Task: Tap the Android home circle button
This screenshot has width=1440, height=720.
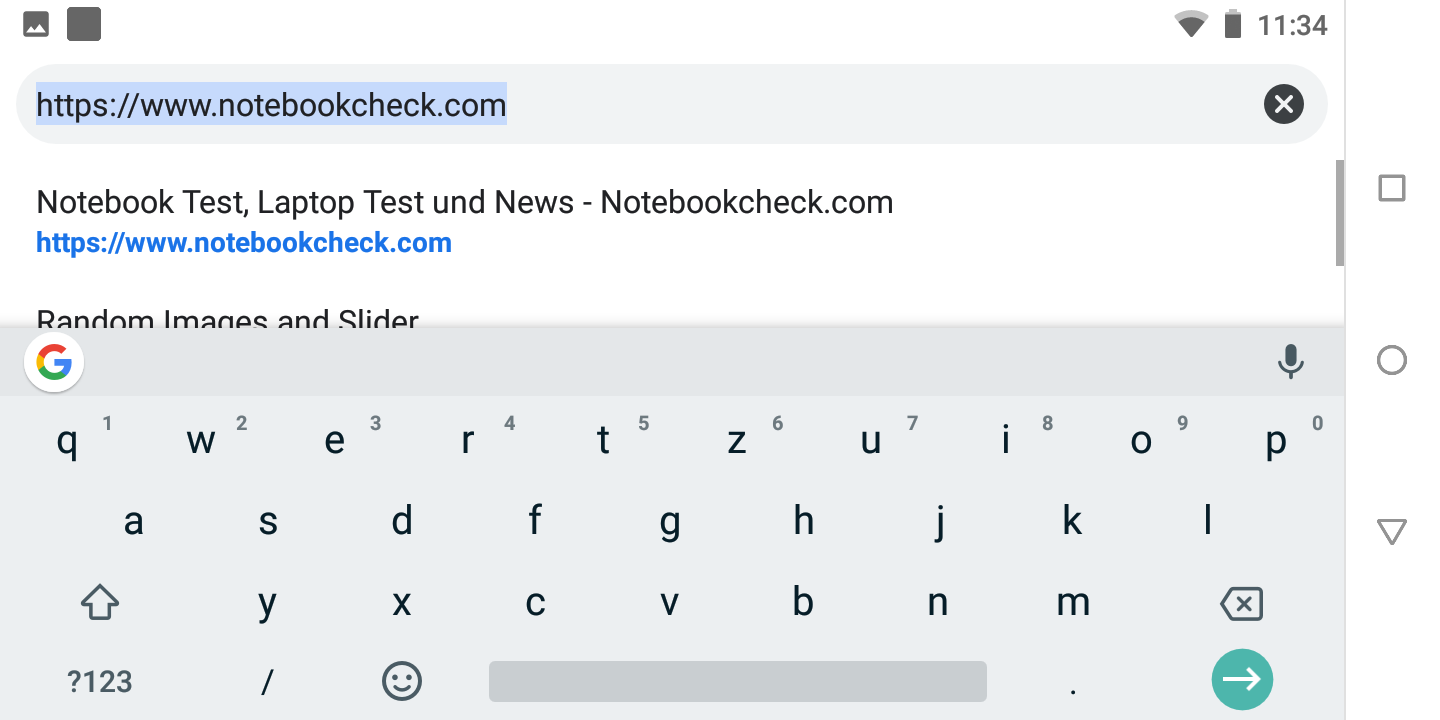Action: coord(1391,360)
